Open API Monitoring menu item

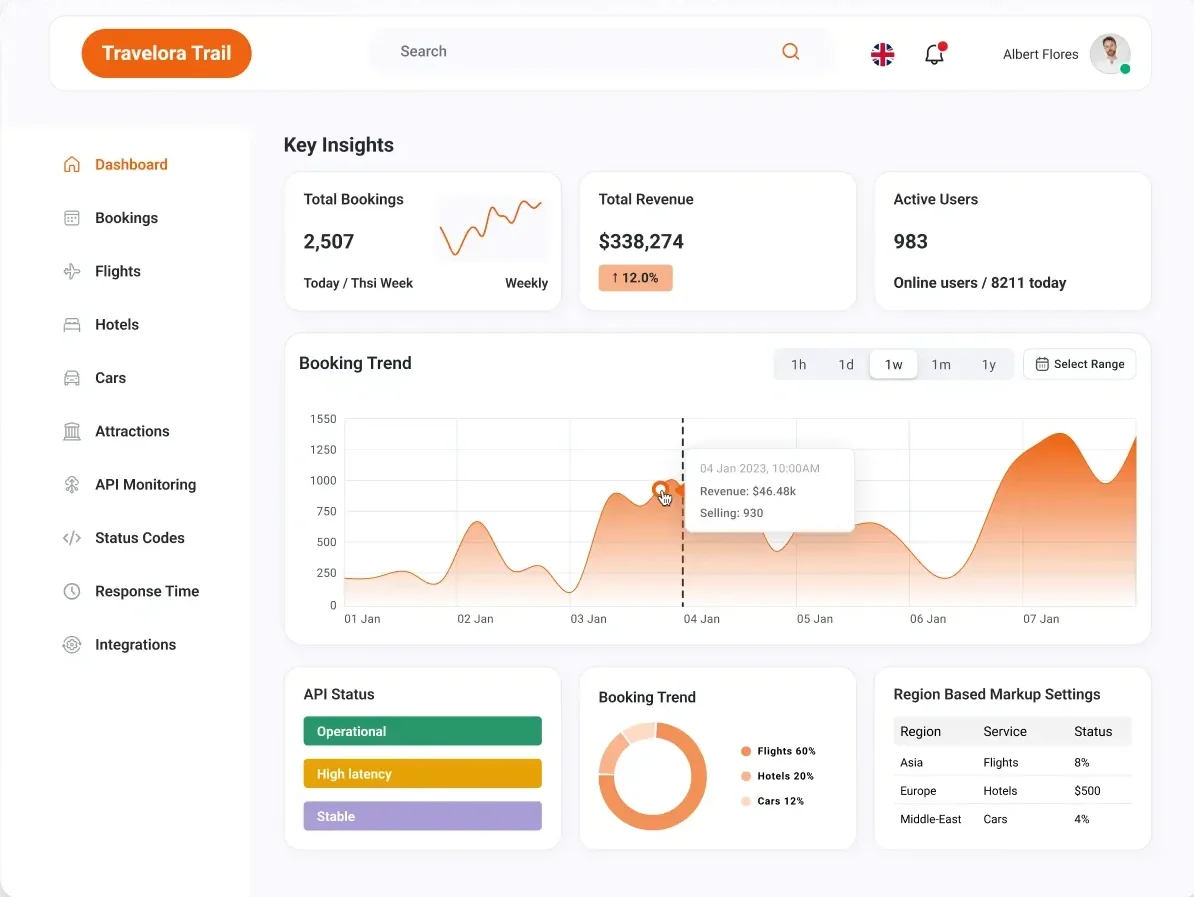145,485
